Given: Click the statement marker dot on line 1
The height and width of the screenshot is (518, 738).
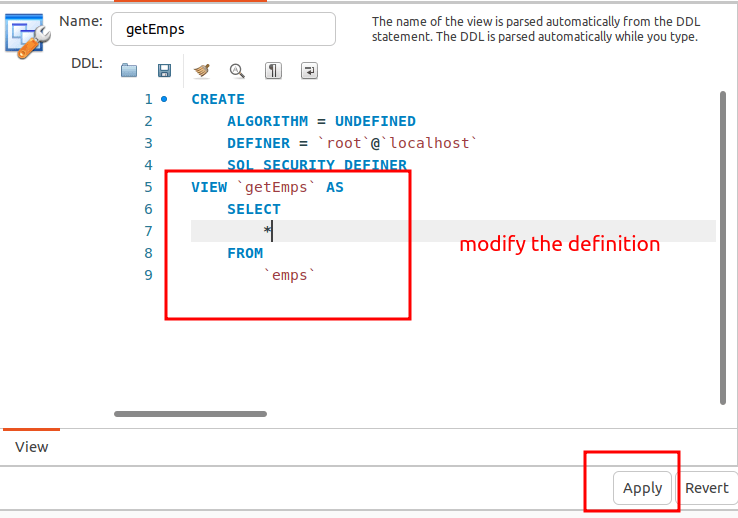Looking at the screenshot, I should 164,99.
